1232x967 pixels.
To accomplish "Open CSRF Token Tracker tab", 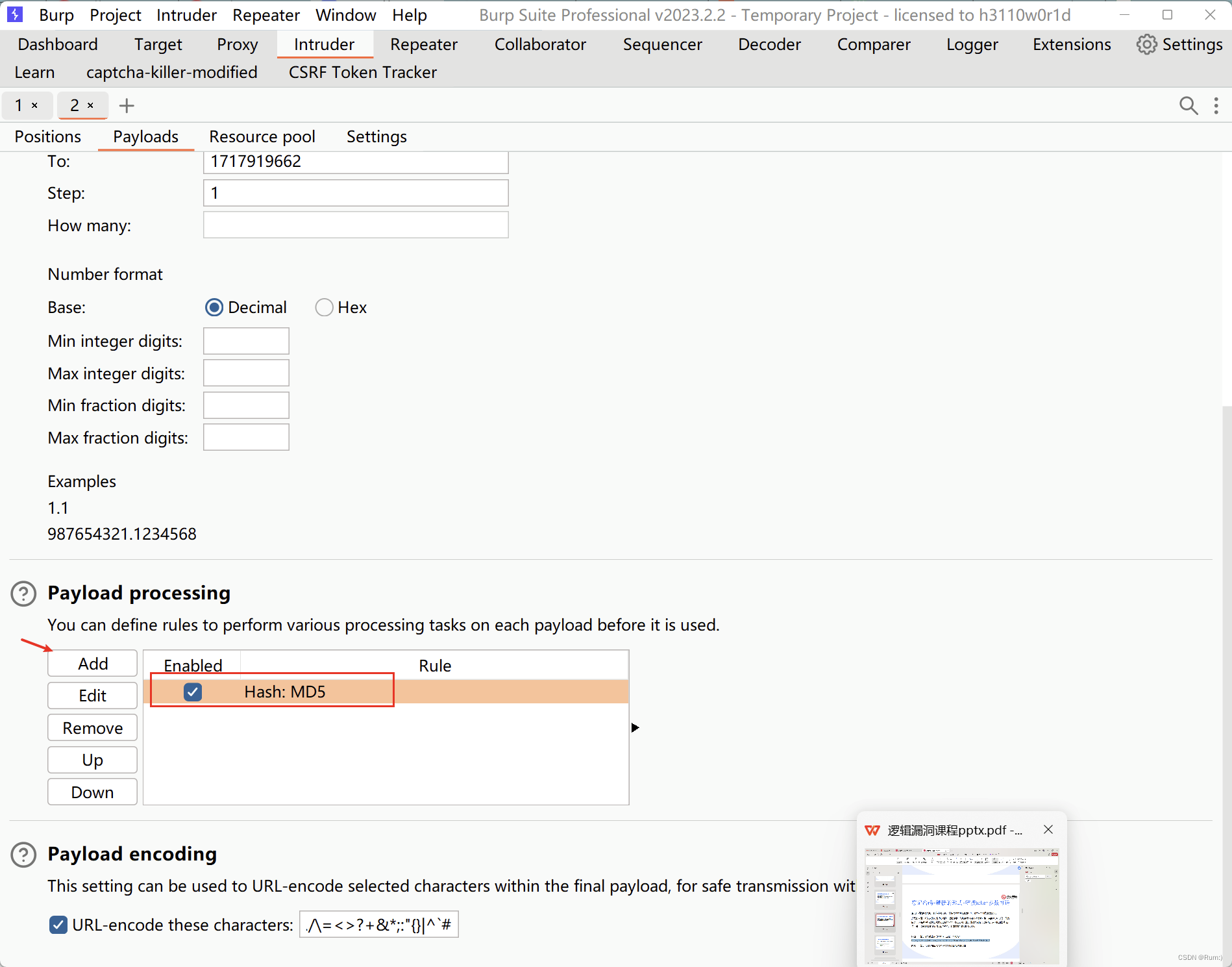I will pos(362,72).
